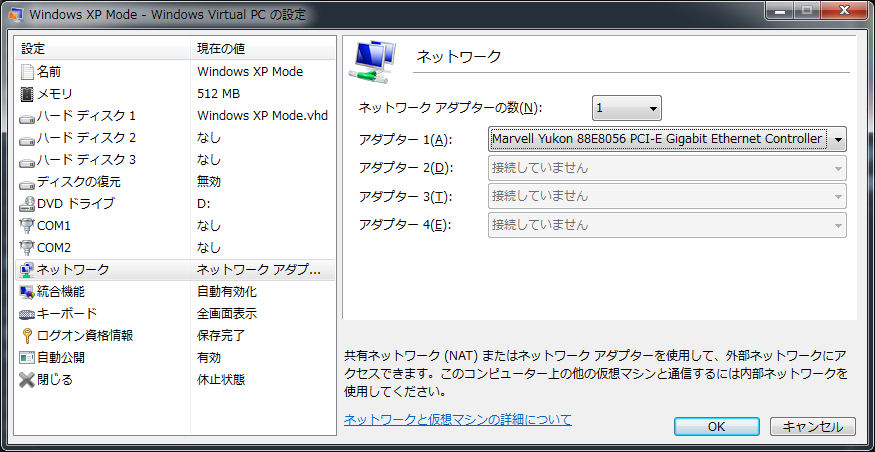
Task: Click the ハード ディスク 1 drive icon
Action: [x=27, y=116]
